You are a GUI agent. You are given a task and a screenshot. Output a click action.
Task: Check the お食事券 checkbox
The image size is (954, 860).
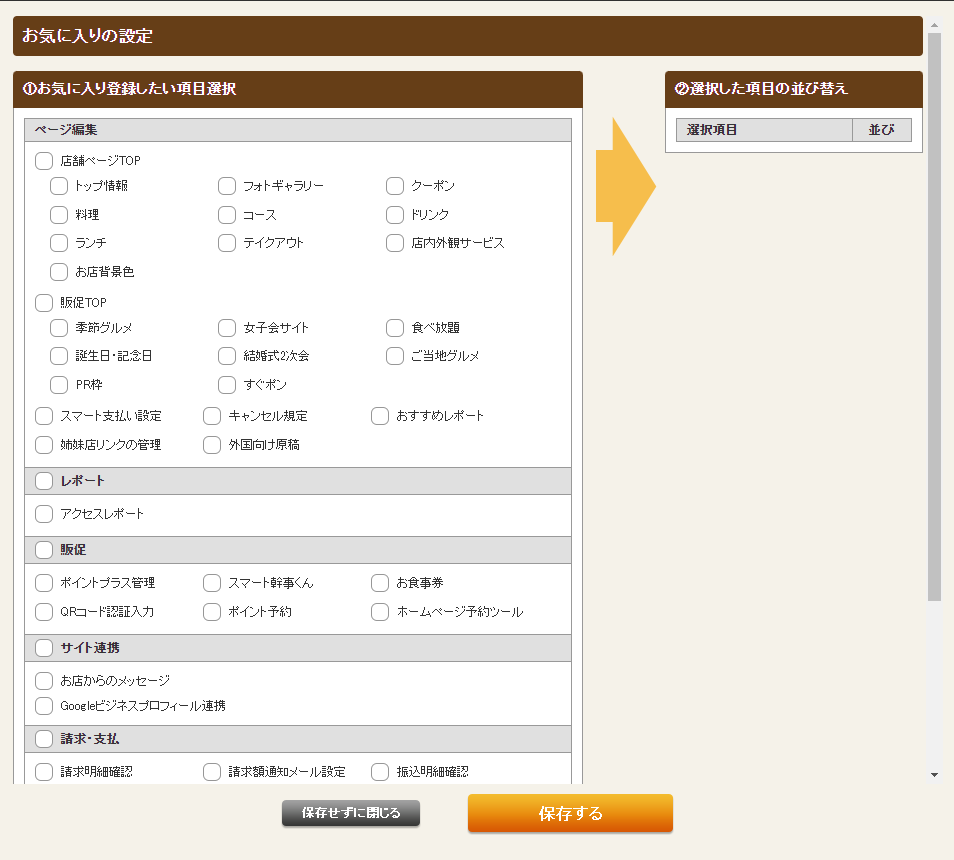coord(380,583)
